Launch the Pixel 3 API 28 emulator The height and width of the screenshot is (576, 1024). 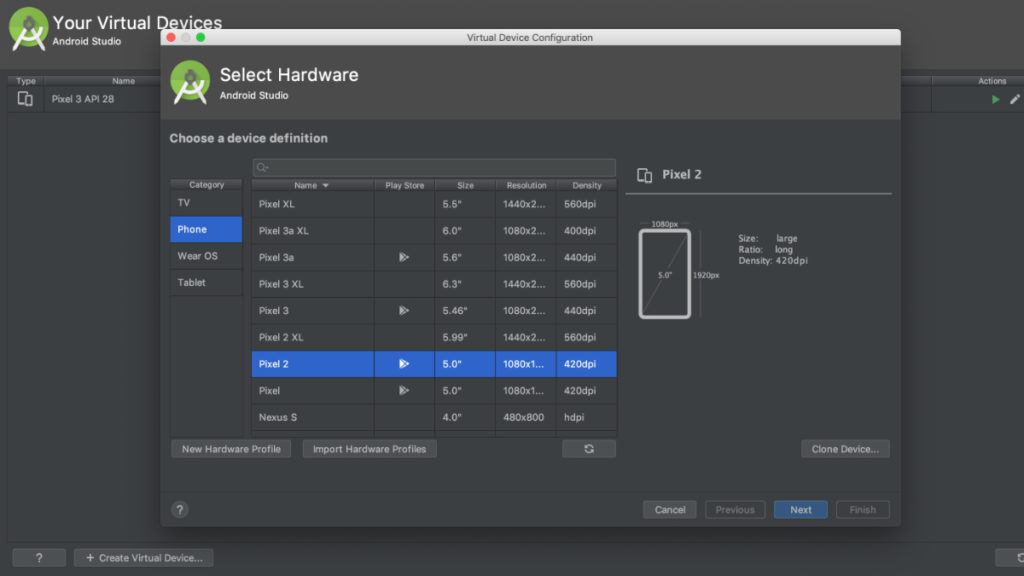coord(995,99)
